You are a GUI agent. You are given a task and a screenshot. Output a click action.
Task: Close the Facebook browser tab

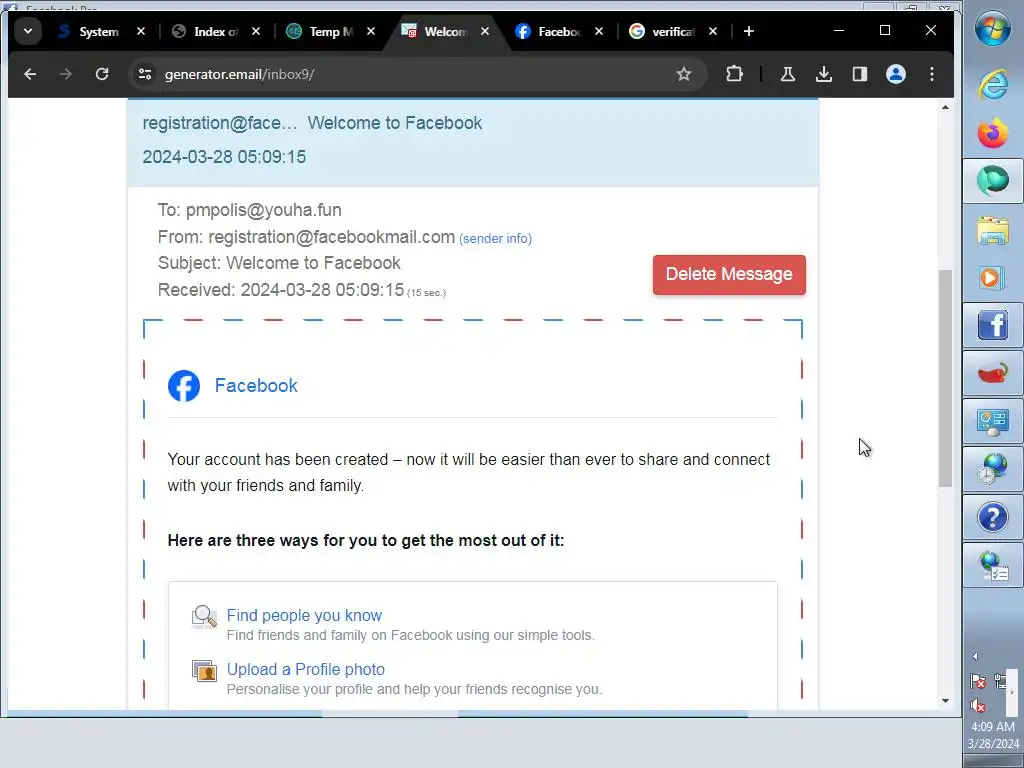598,31
